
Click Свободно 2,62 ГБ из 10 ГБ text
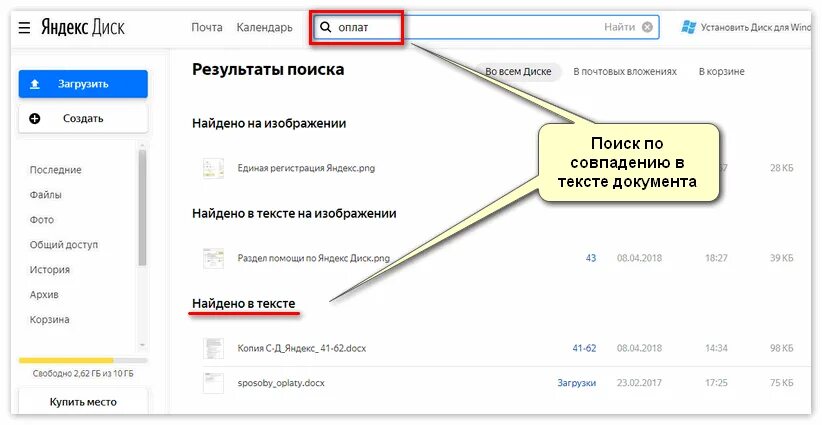(83, 374)
